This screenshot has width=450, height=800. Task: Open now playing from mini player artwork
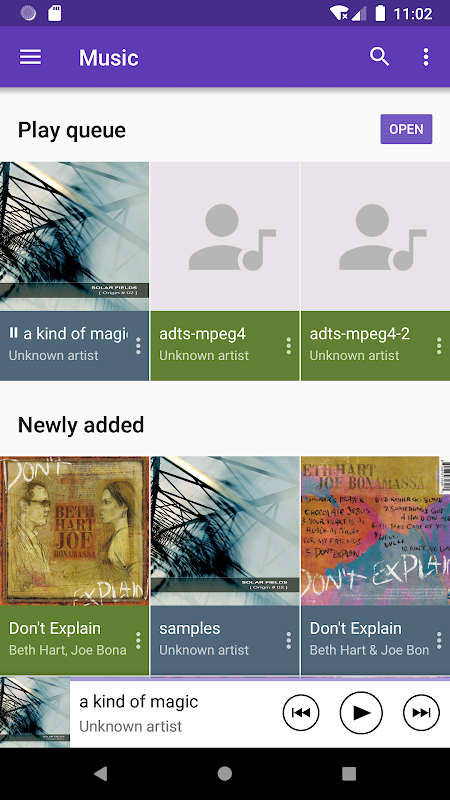tap(35, 713)
